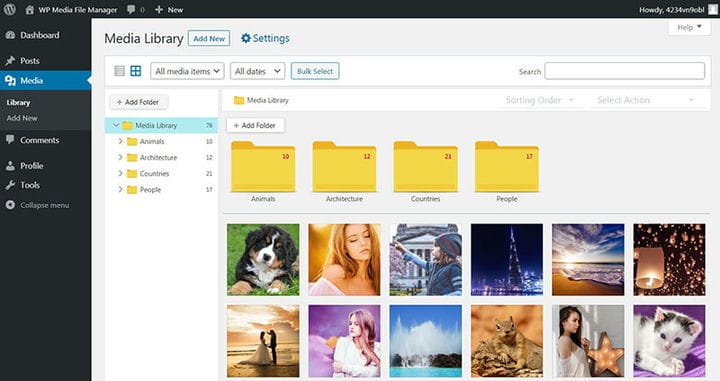The width and height of the screenshot is (720, 381).
Task: Select the puppy on grass thumbnail
Action: coord(263,259)
